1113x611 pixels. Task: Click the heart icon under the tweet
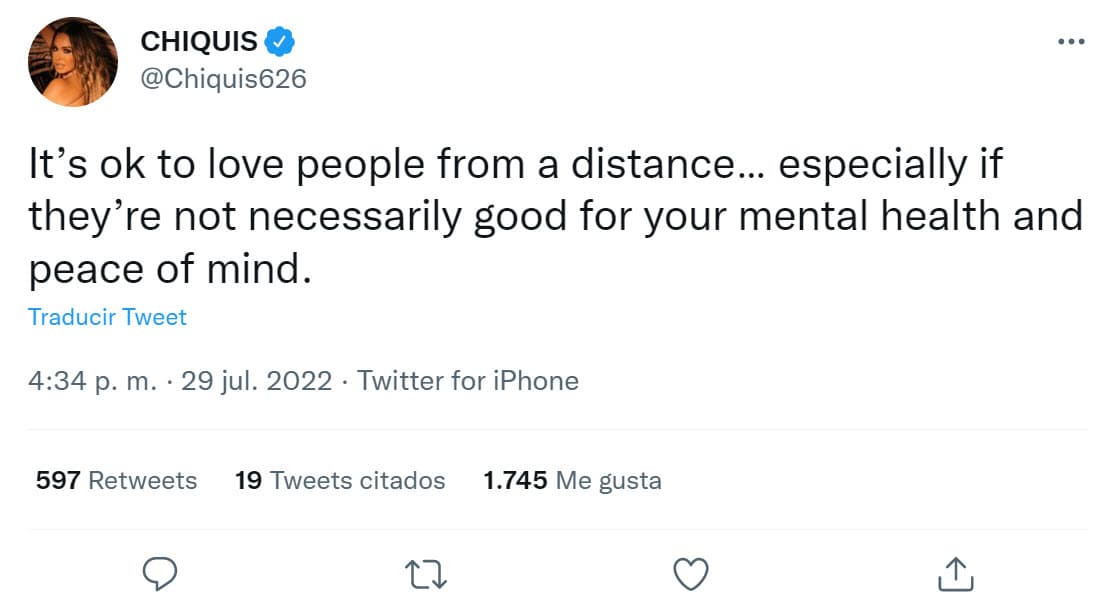pos(690,573)
